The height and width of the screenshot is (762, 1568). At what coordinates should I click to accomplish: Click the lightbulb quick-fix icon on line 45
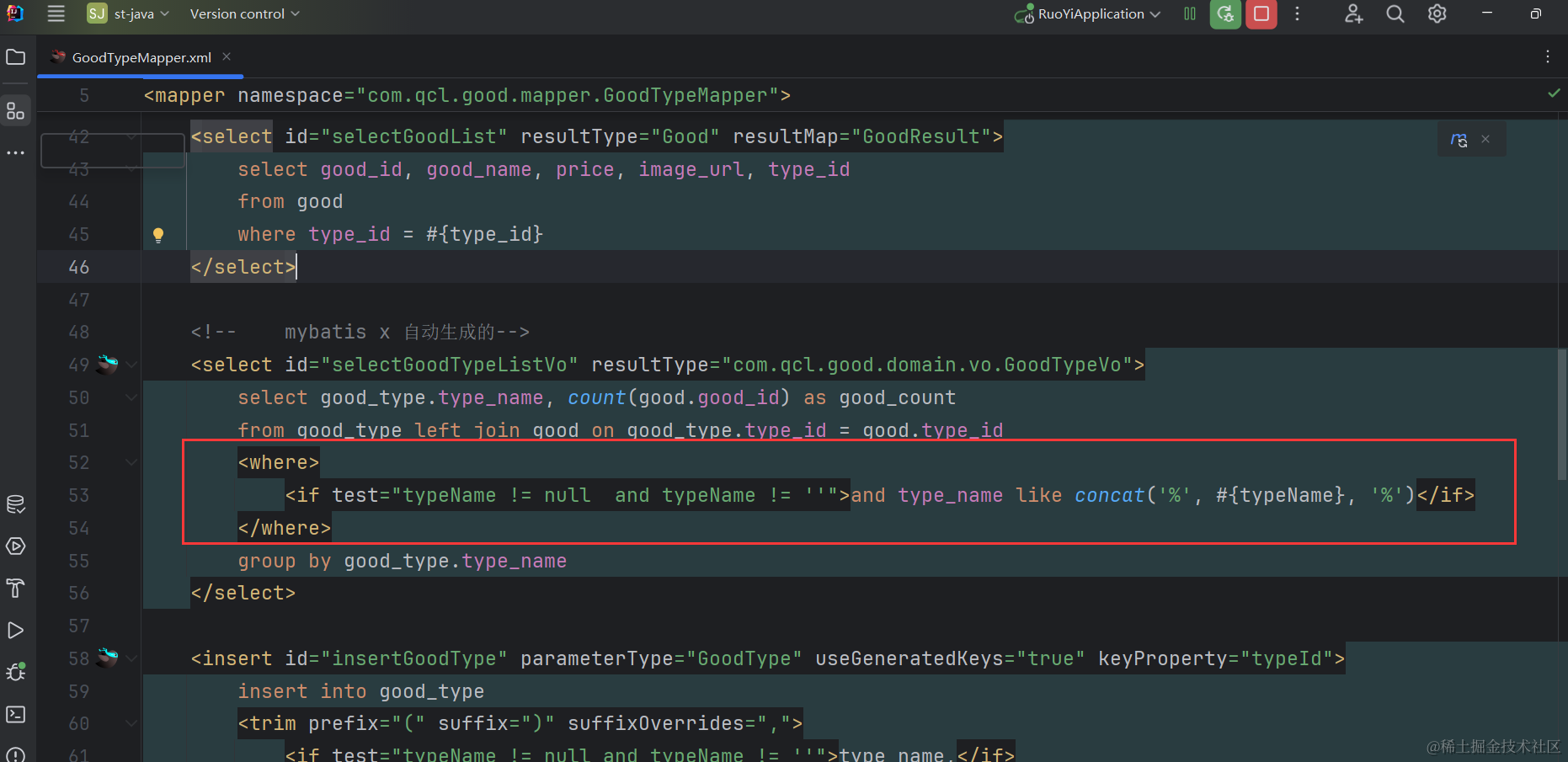pos(157,235)
